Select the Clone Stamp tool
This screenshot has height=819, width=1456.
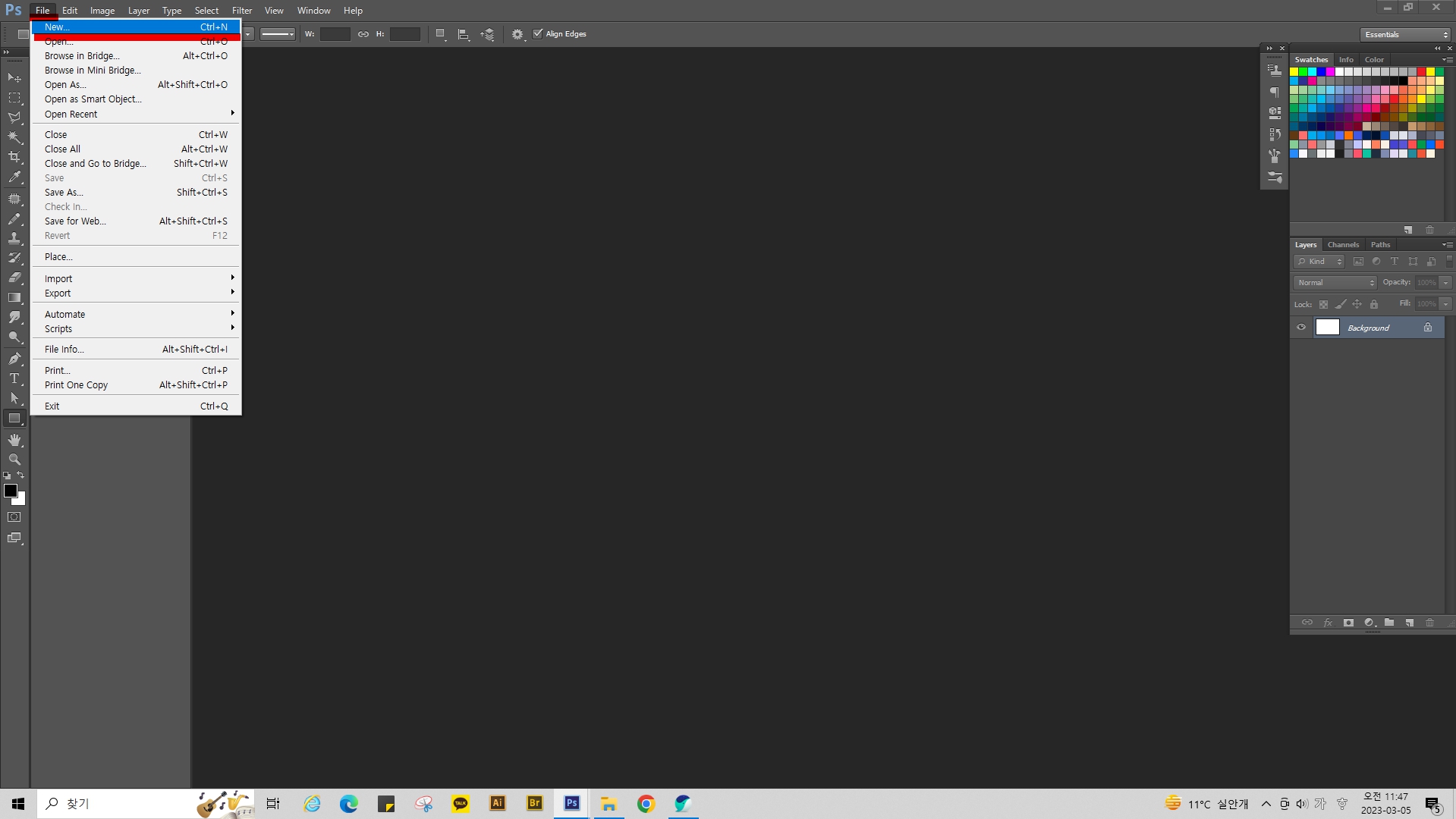coord(14,238)
